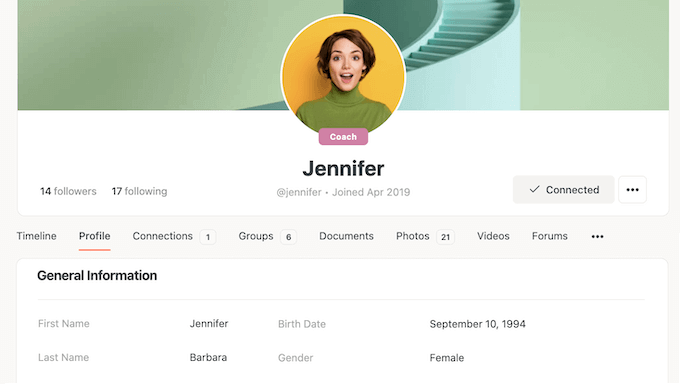Click the General Information heading
Screen dimensions: 680x384
pyautogui.click(x=97, y=276)
